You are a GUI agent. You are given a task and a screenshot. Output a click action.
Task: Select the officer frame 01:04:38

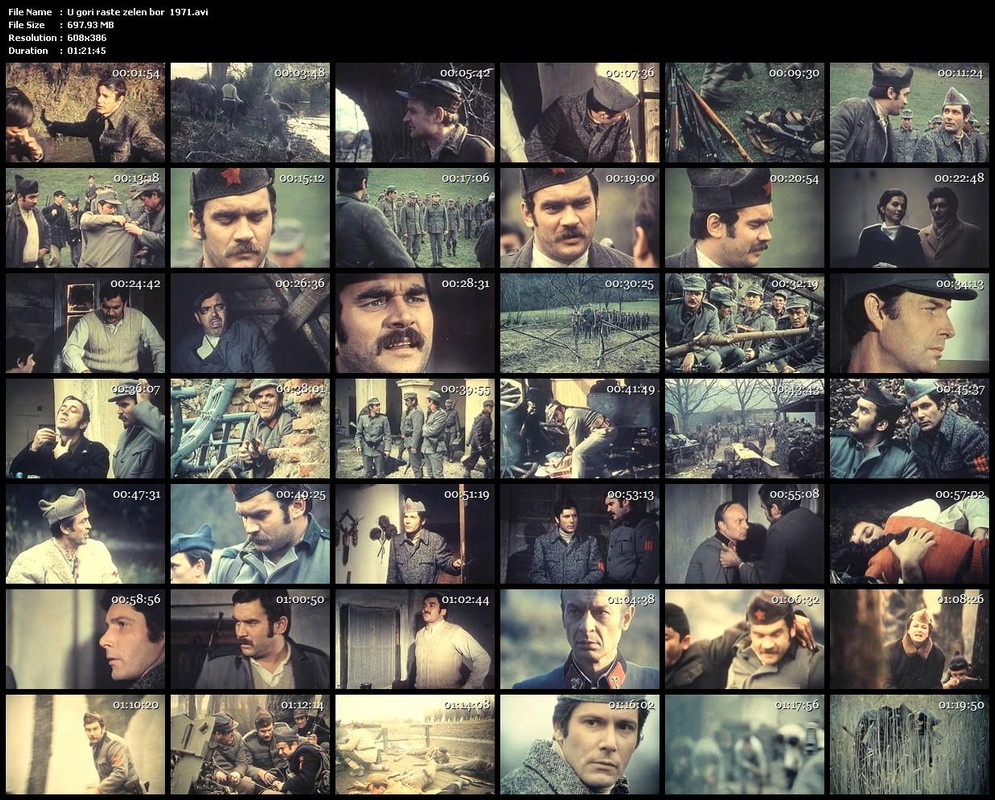click(x=579, y=639)
